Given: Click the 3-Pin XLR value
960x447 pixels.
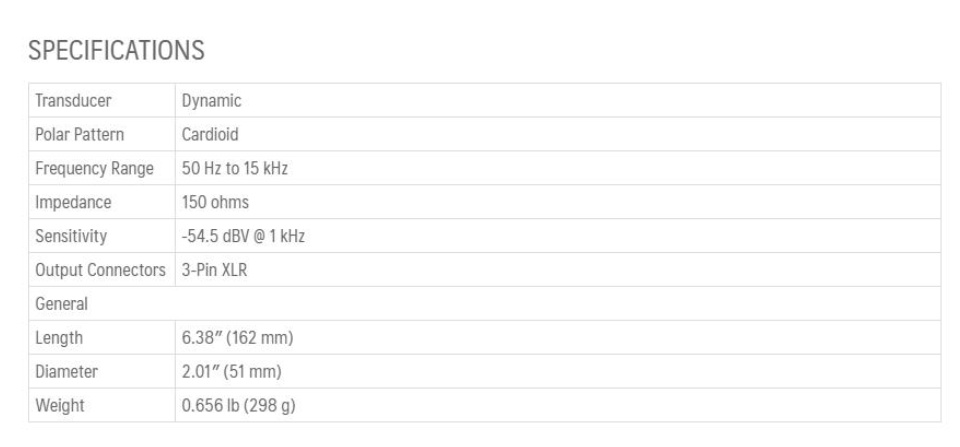Looking at the screenshot, I should (x=214, y=269).
